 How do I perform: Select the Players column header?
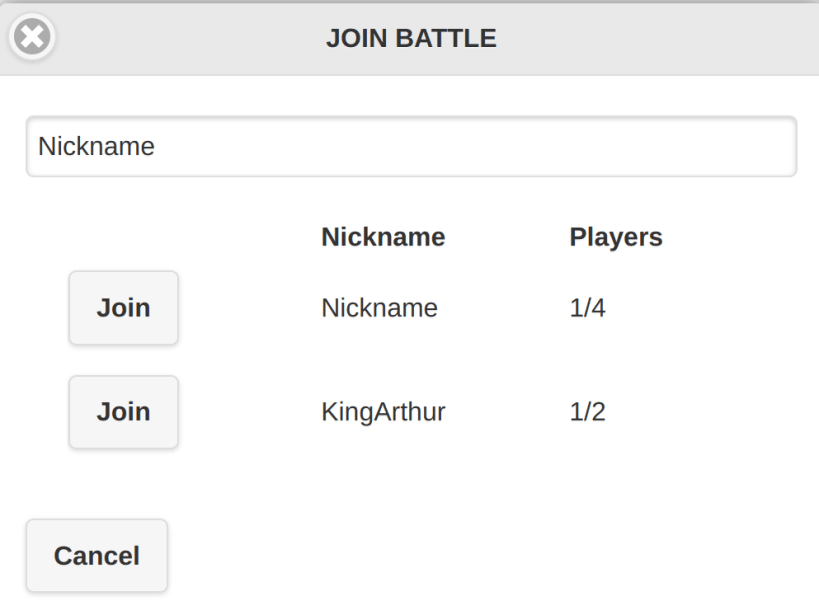coord(616,237)
